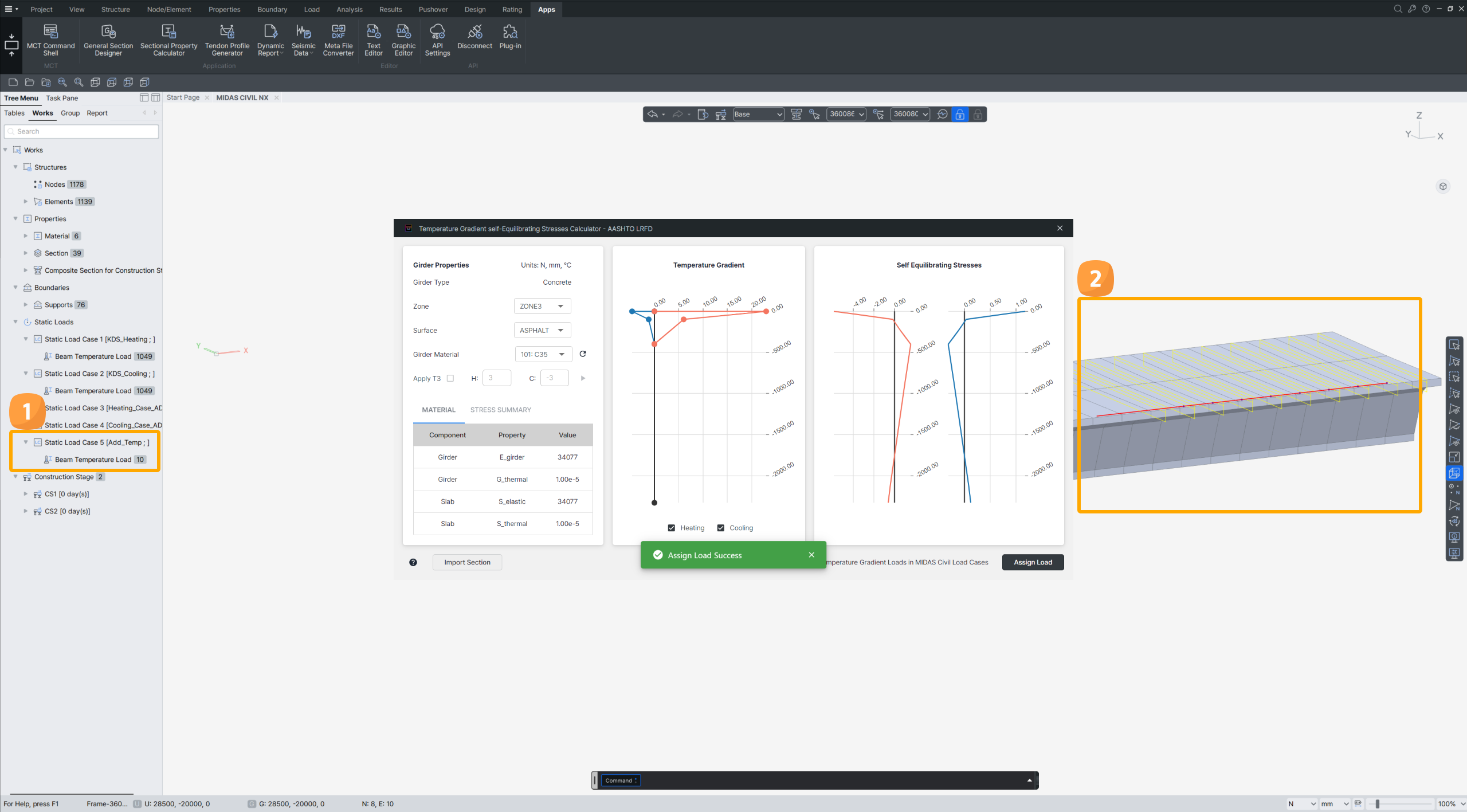Collapse the Static Load Case 5 node
The image size is (1467, 812).
click(x=26, y=442)
